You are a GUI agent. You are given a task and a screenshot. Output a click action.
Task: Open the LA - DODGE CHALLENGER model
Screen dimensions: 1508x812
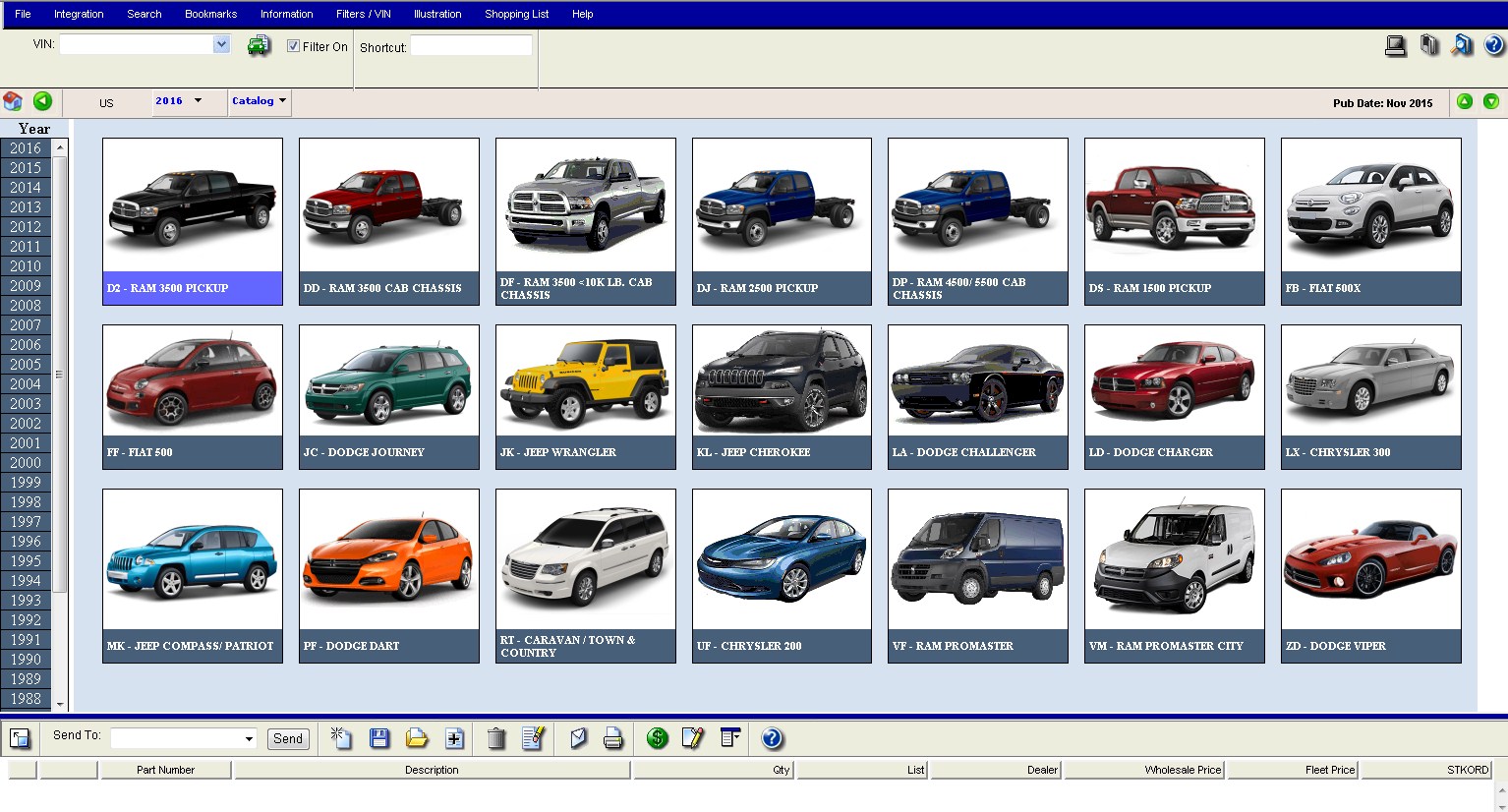click(978, 396)
